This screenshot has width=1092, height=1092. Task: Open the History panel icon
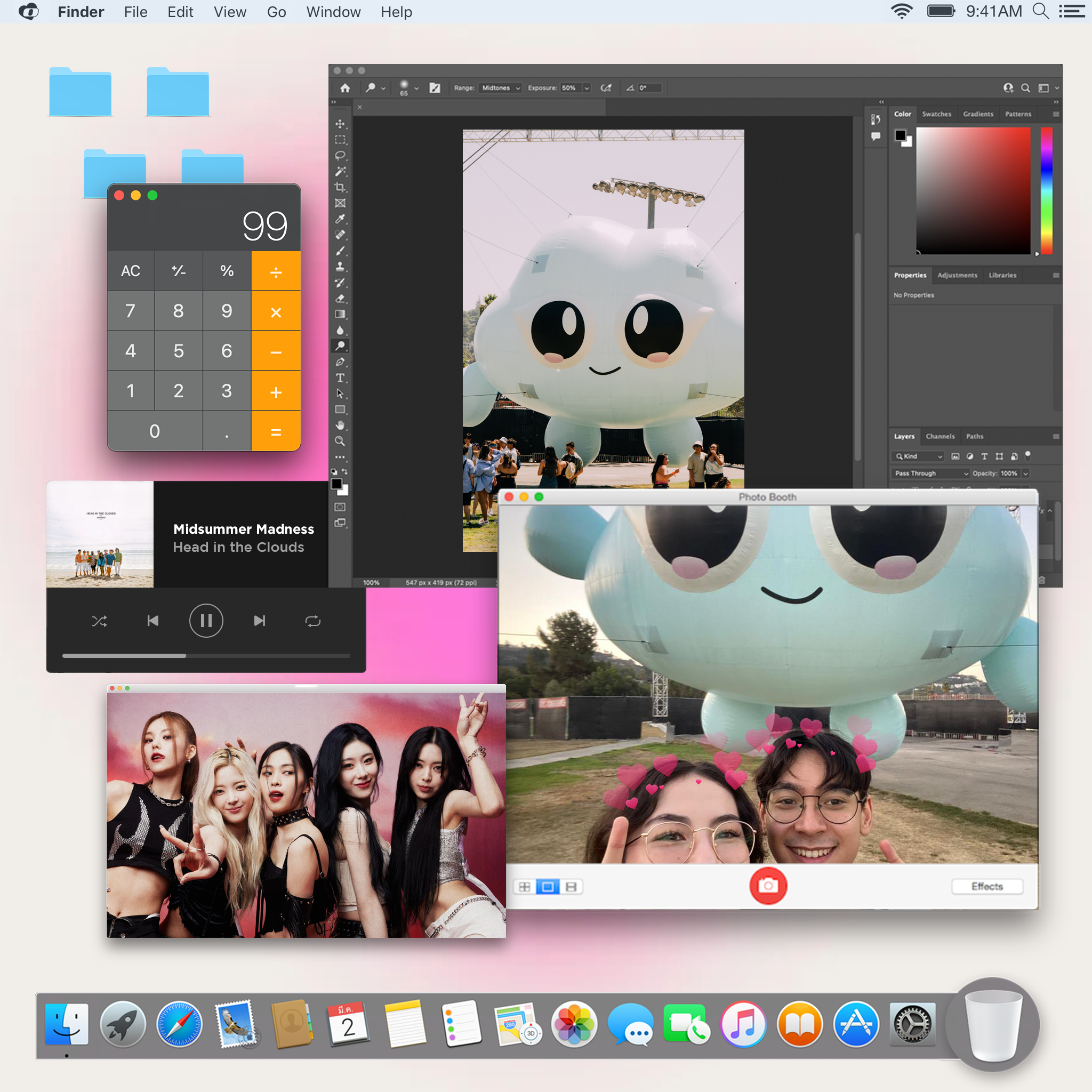[x=876, y=119]
